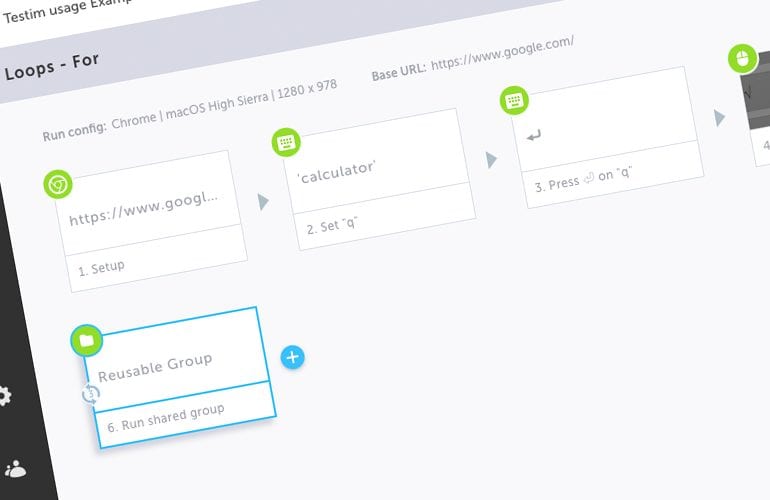Click the "Loops - For" test title
The width and height of the screenshot is (770, 500).
(x=52, y=66)
